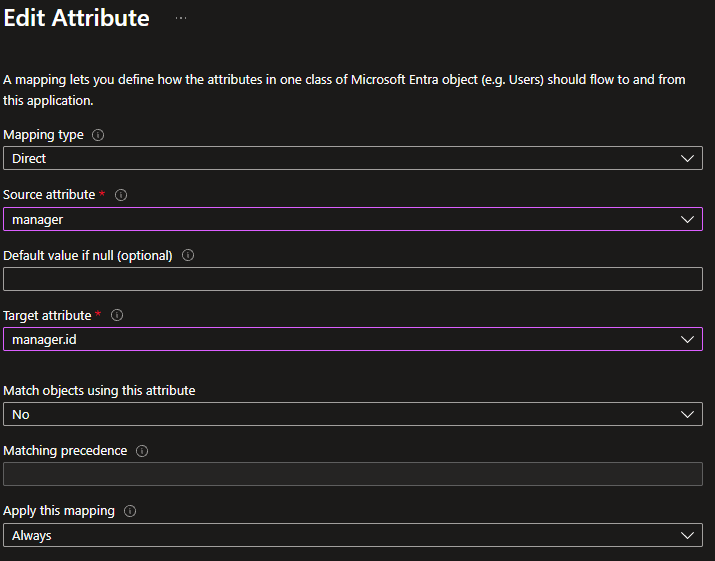The width and height of the screenshot is (715, 561).
Task: Click the info icon for Apply this mapping
Action: [x=130, y=511]
